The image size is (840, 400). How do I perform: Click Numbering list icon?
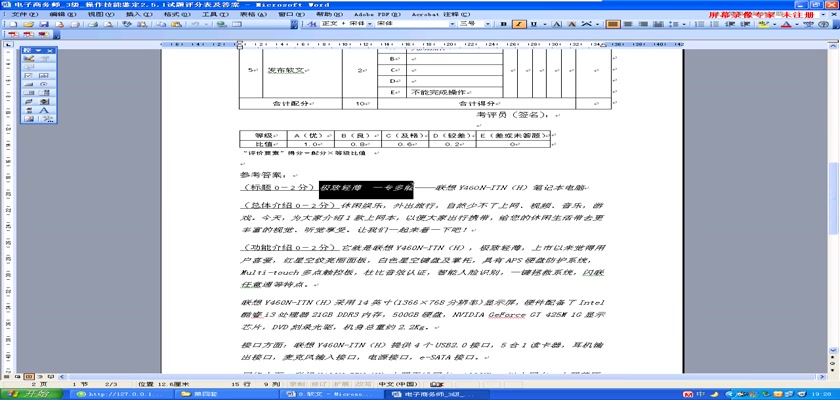pos(699,25)
